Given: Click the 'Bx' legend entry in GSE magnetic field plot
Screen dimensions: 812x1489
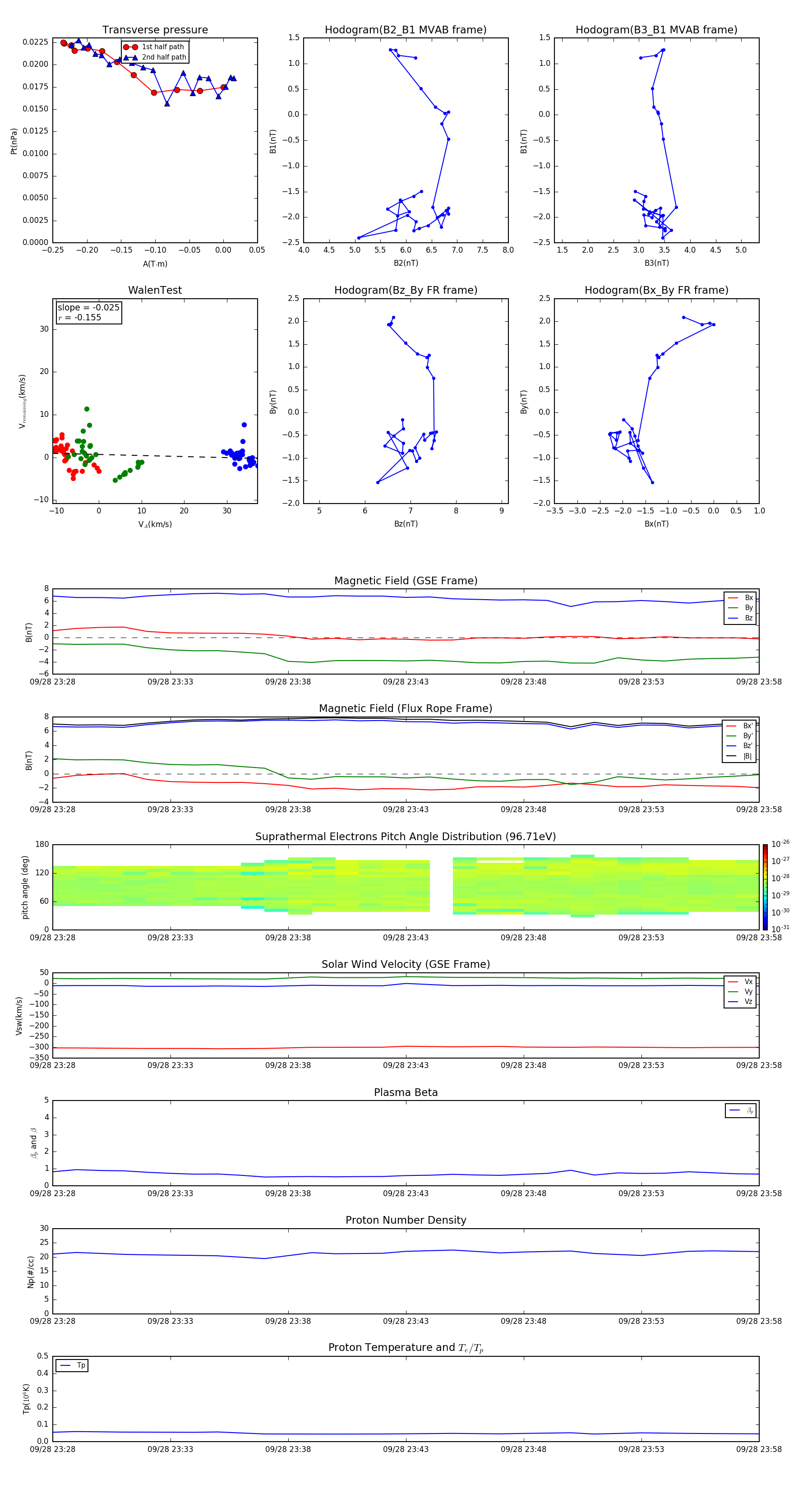Looking at the screenshot, I should [x=740, y=598].
